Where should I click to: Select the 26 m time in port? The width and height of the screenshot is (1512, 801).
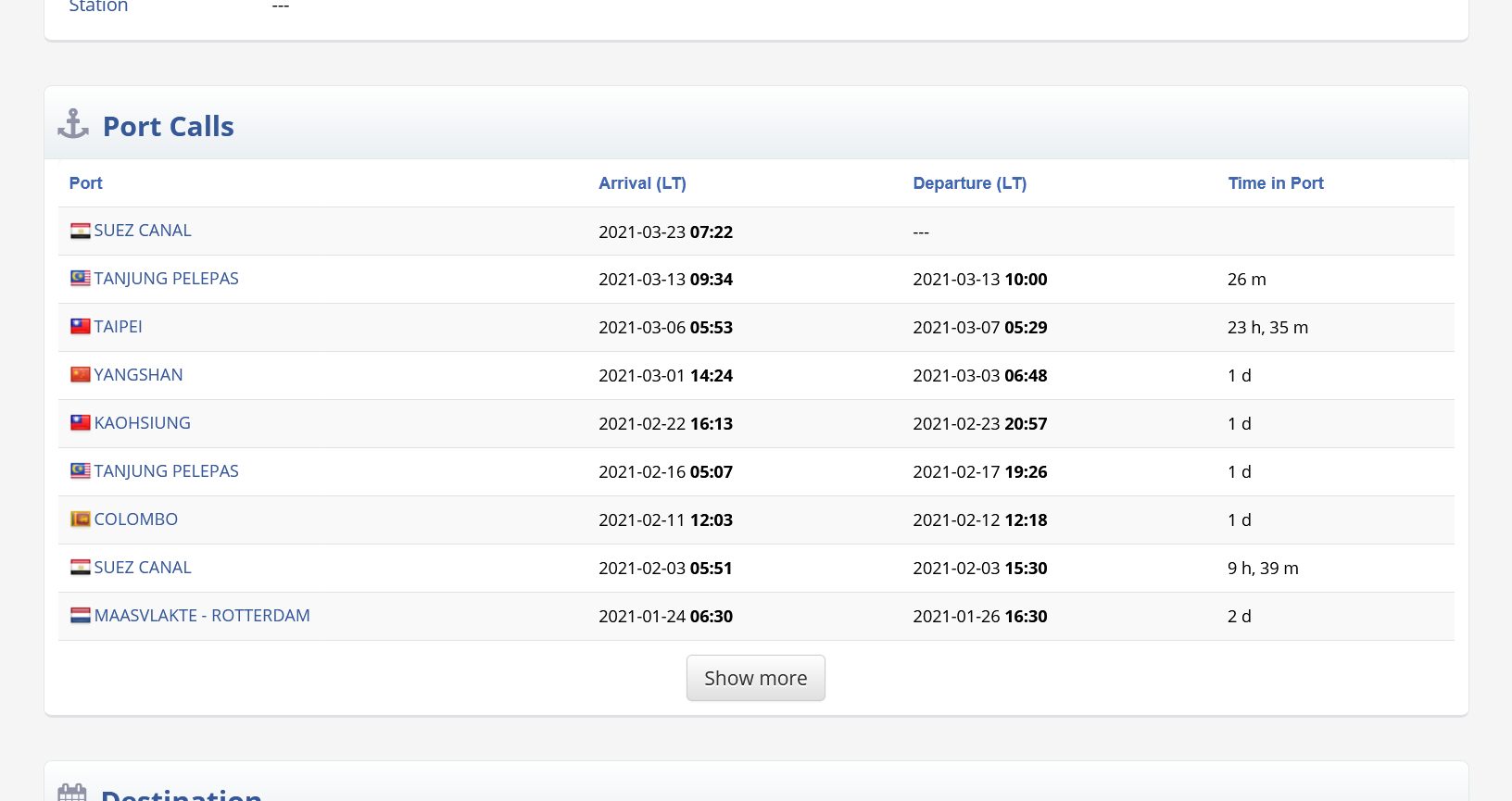pyautogui.click(x=1247, y=280)
